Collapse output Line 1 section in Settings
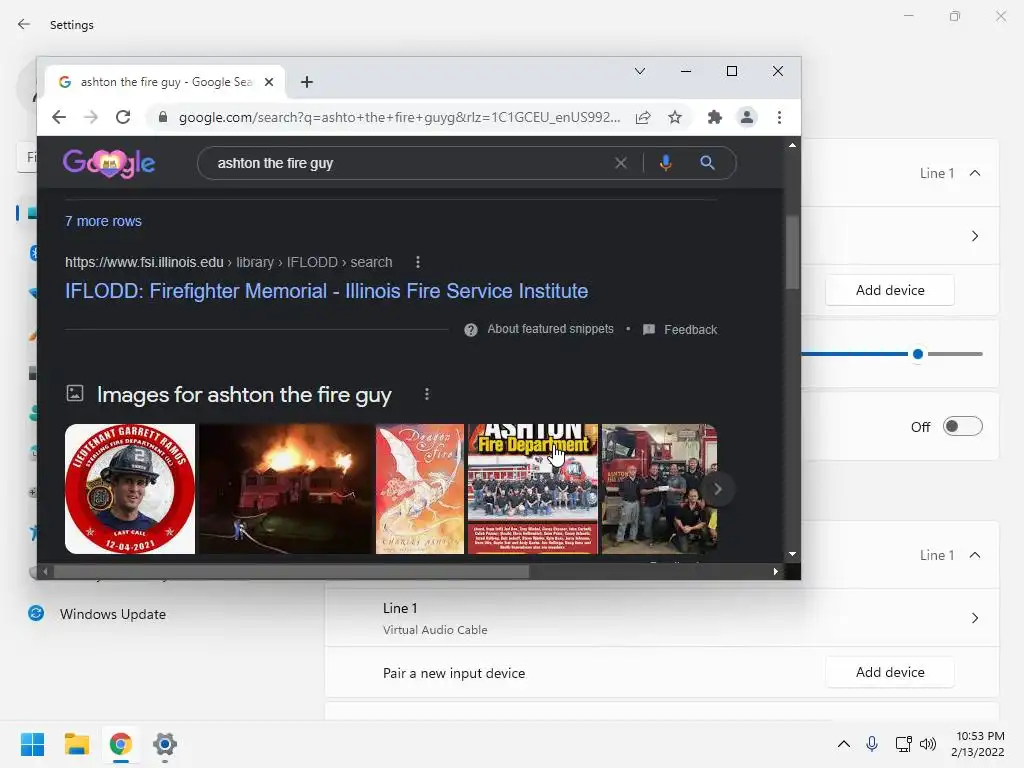Viewport: 1024px width, 768px height. (x=975, y=173)
